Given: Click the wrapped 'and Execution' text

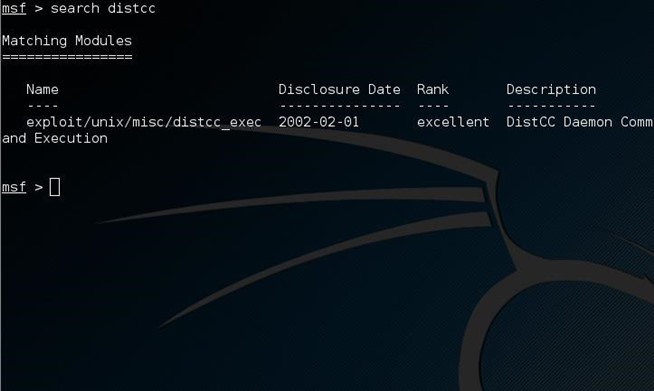Looking at the screenshot, I should pyautogui.click(x=55, y=139).
